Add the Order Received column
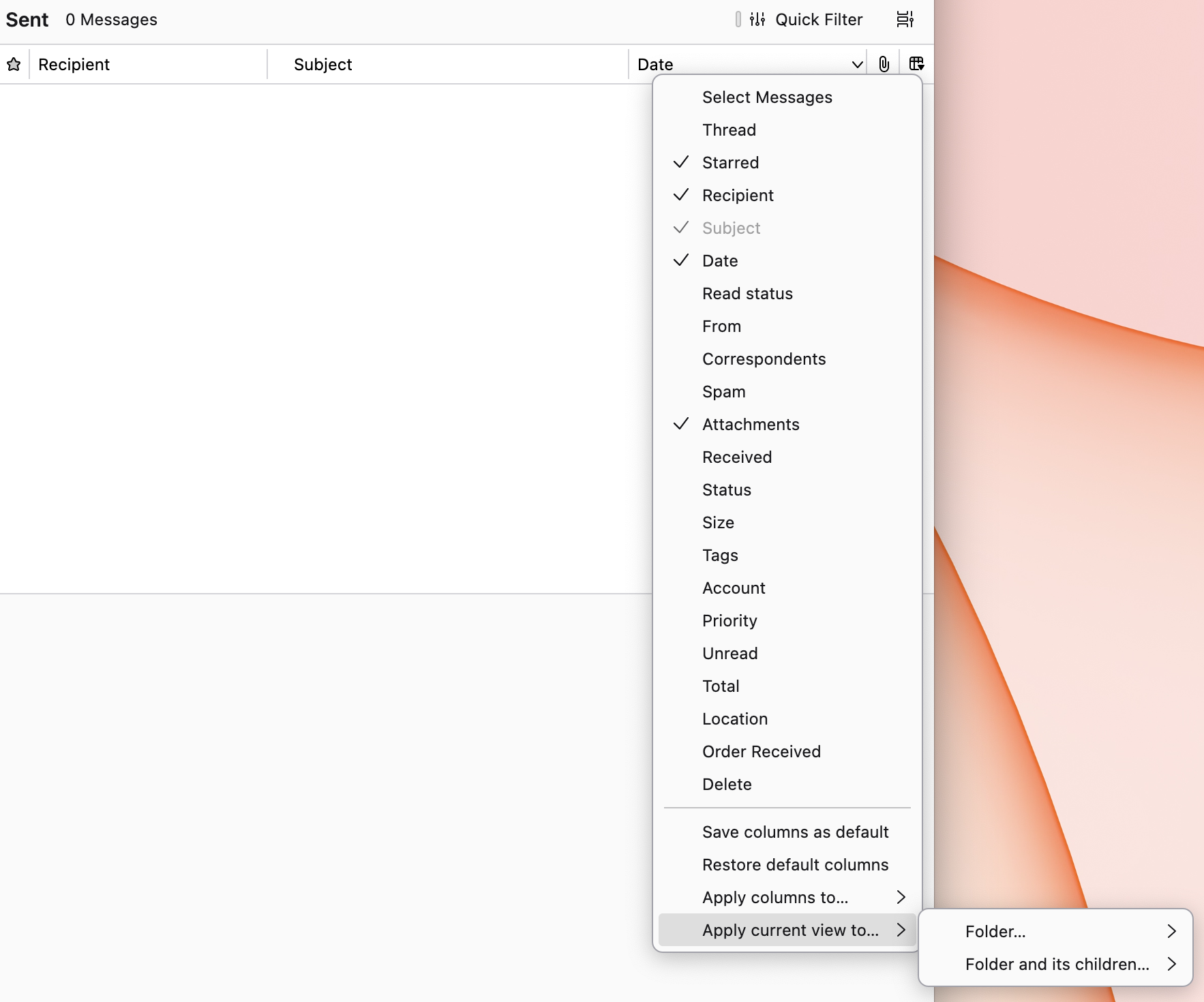 coord(787,751)
